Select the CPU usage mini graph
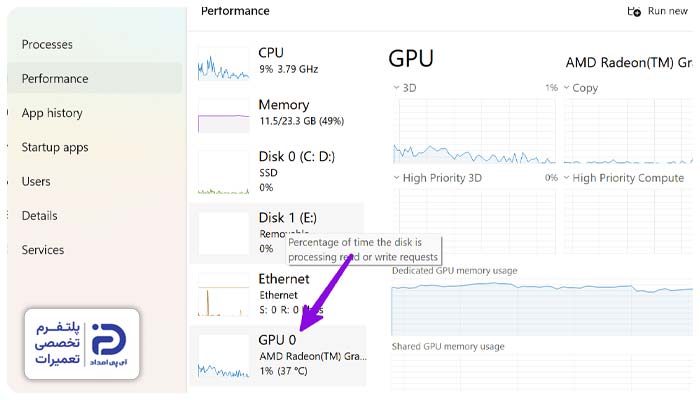Viewport: 700px width, 400px height. [223, 64]
